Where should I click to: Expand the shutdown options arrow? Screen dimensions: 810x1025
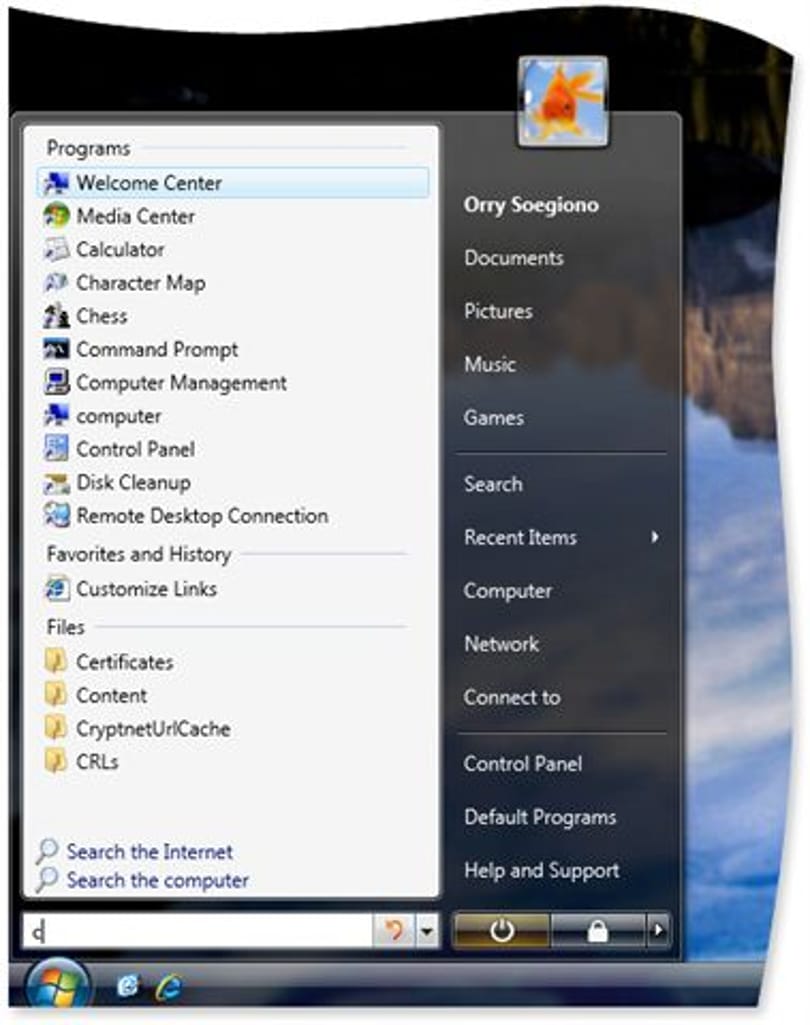[x=658, y=930]
